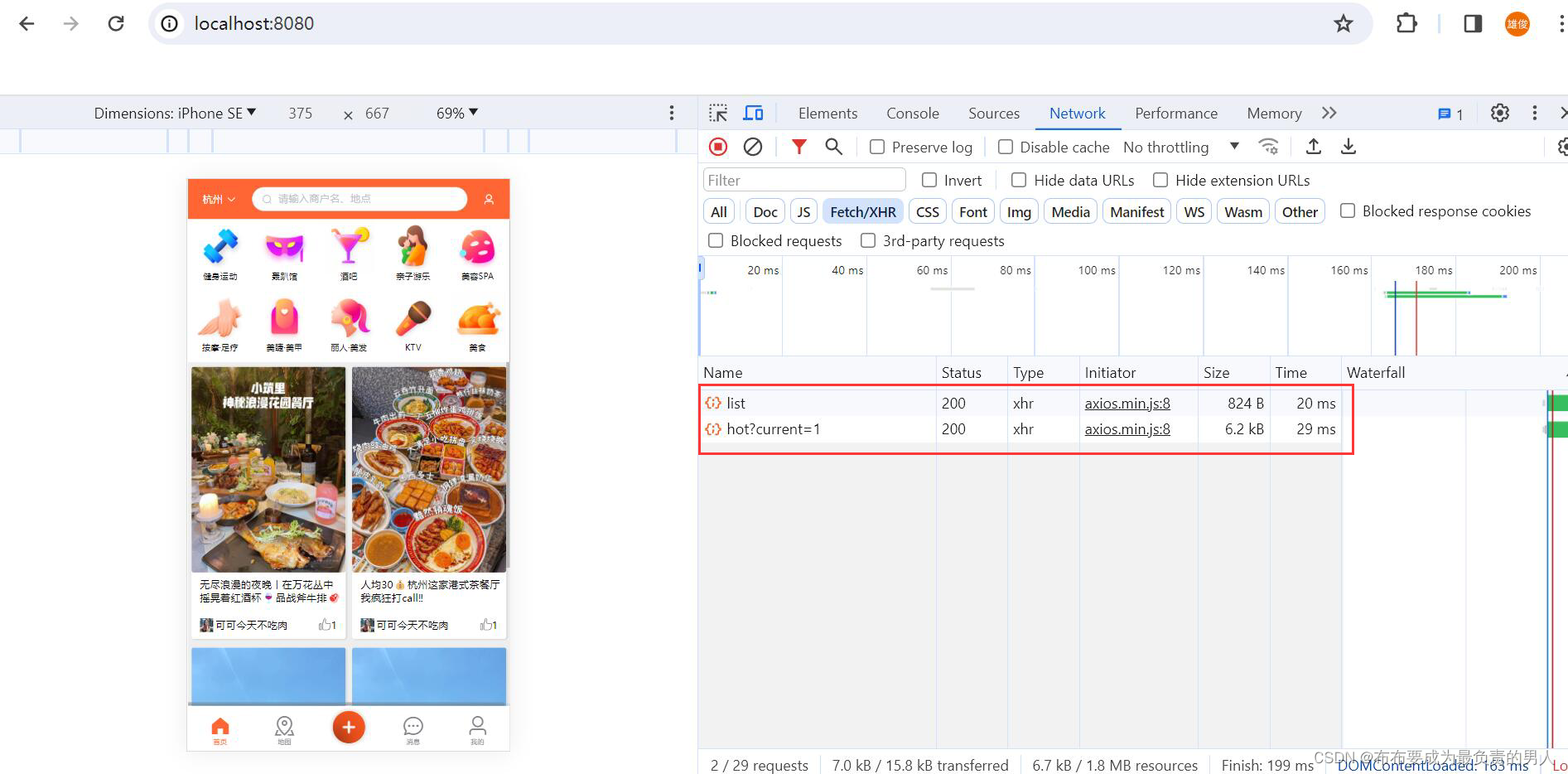Screen dimensions: 1568x774
Task: Check Hide extension URLs
Action: click(x=1160, y=180)
